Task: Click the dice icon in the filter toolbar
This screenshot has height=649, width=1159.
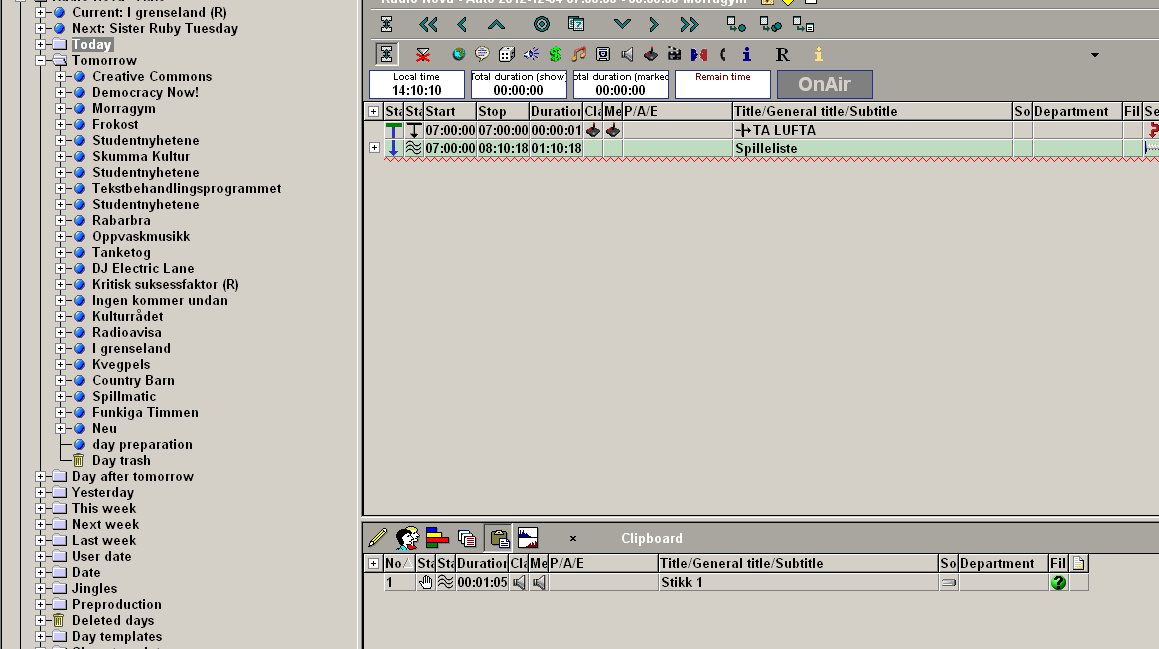Action: 507,54
